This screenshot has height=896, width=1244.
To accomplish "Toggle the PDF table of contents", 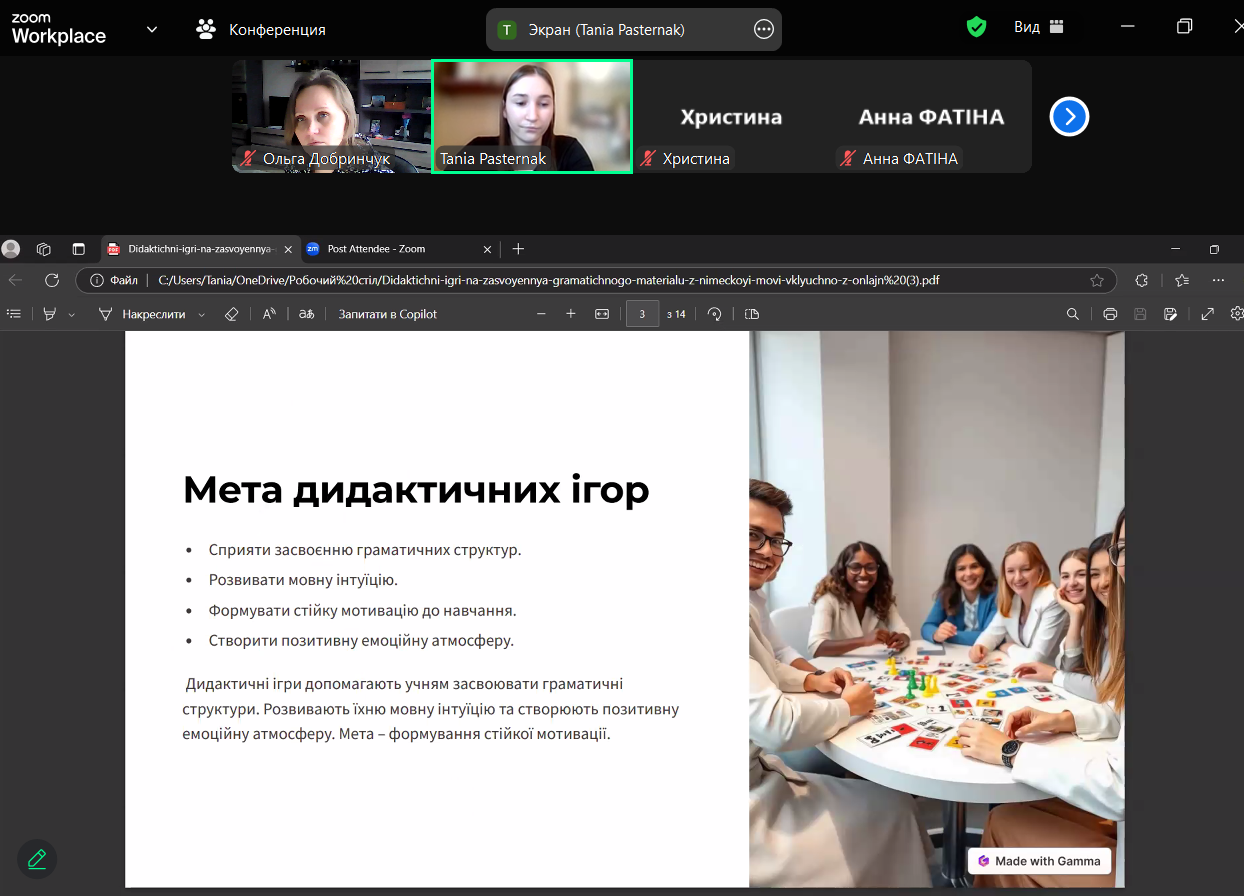I will point(14,314).
